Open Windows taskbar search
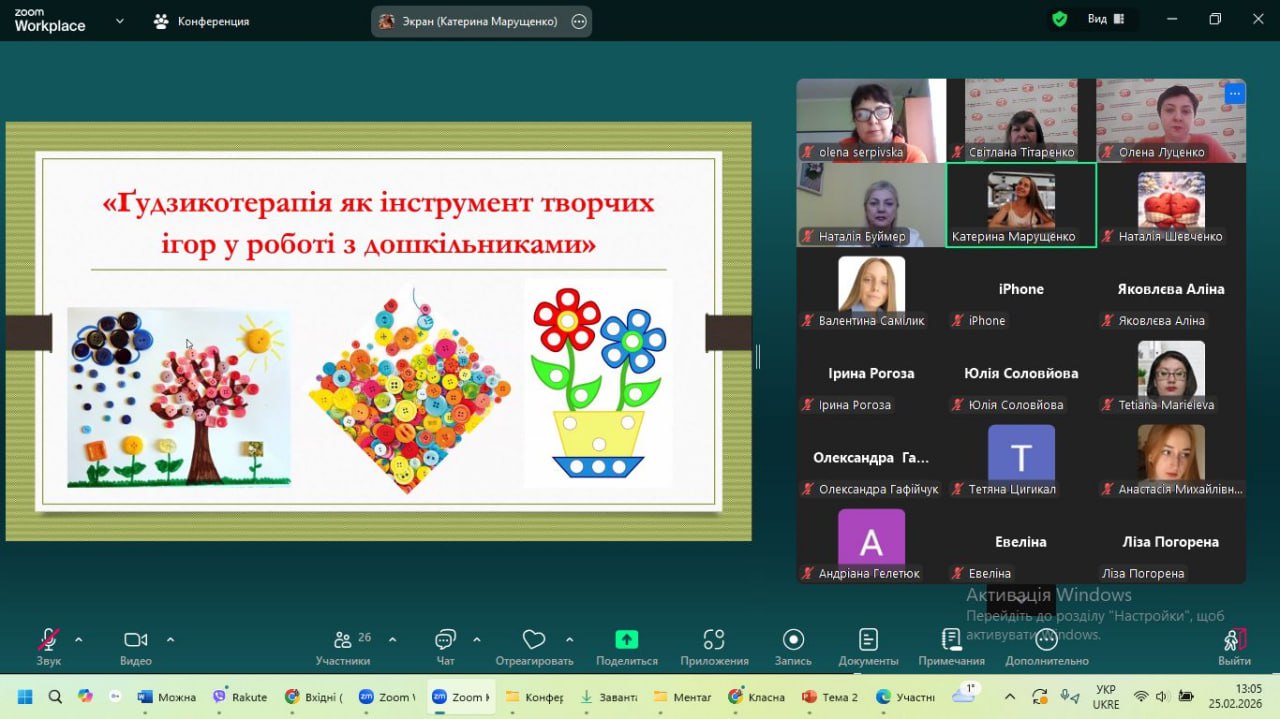This screenshot has height=719, width=1280. tap(55, 697)
